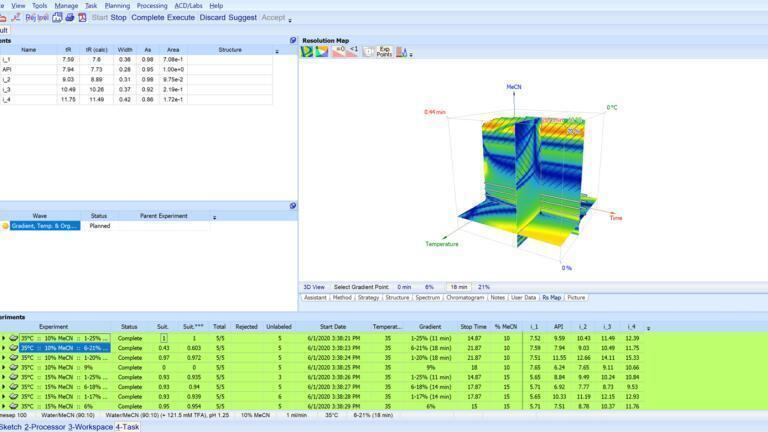The width and height of the screenshot is (768, 432).
Task: Click the Suggest button
Action: coord(242,18)
